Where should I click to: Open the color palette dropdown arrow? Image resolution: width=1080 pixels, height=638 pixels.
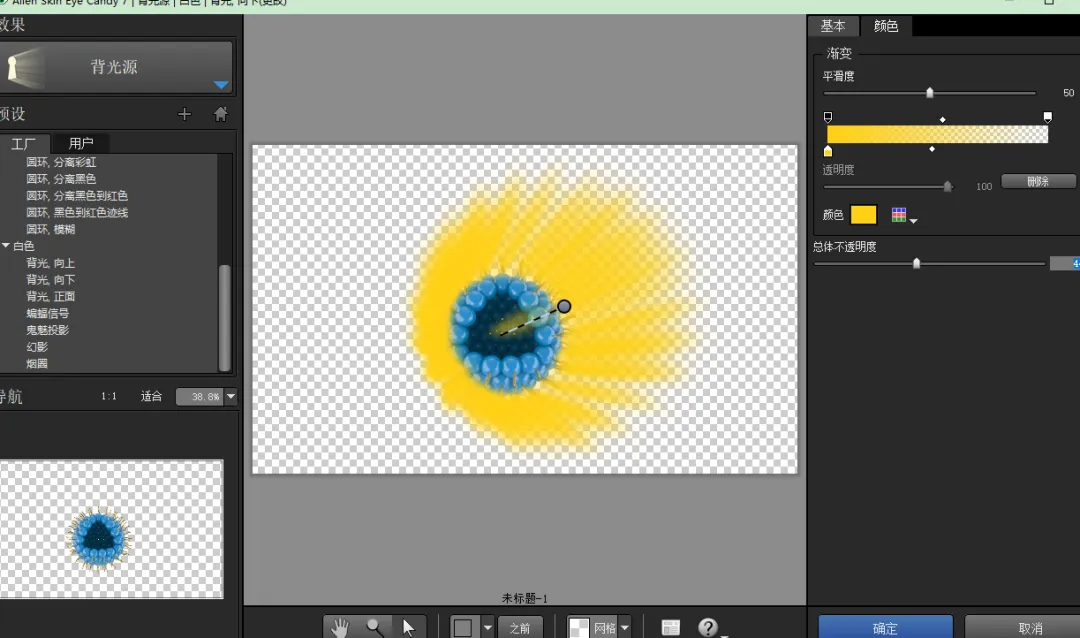(914, 220)
